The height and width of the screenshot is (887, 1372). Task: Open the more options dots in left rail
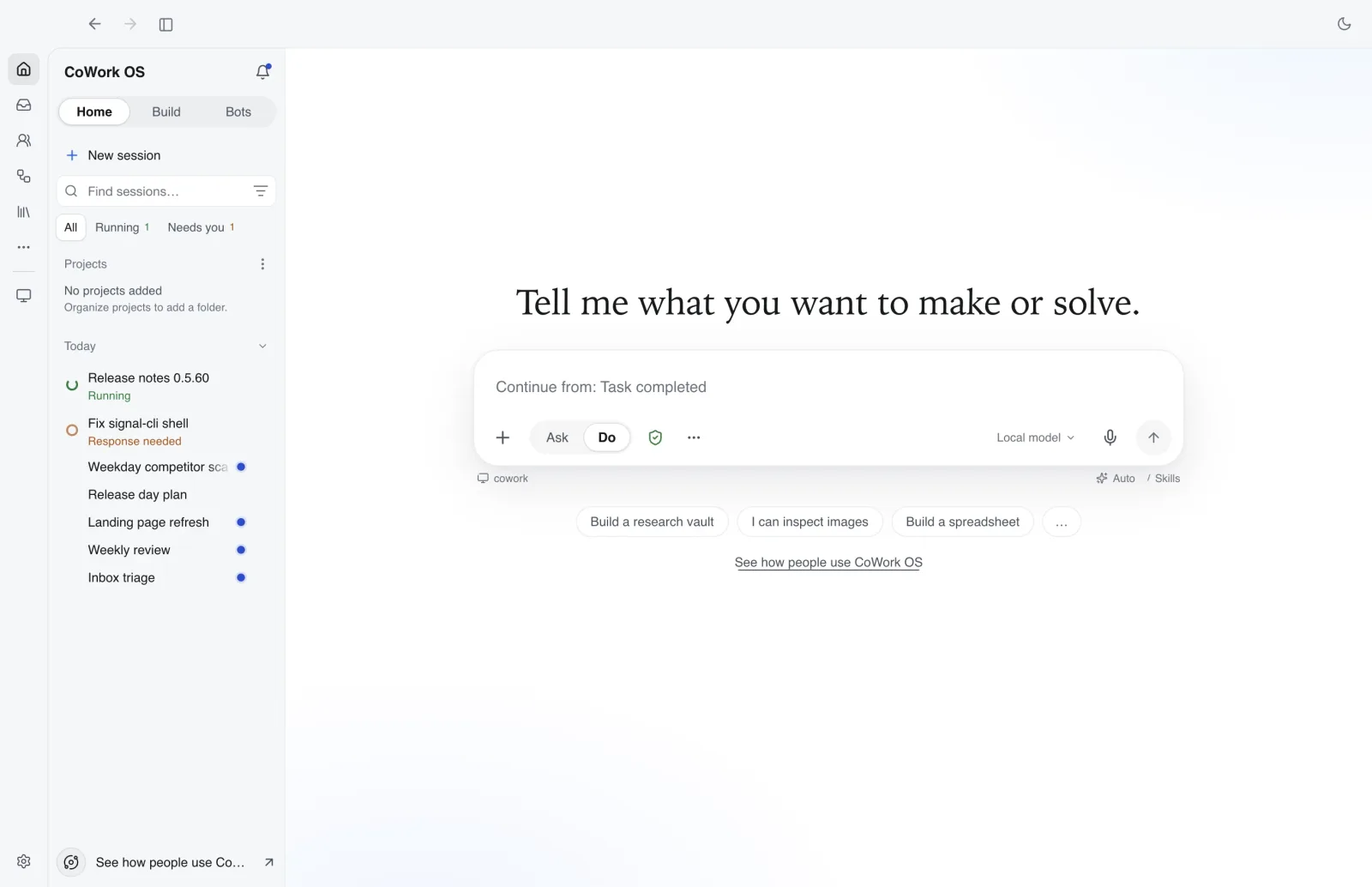(x=24, y=247)
